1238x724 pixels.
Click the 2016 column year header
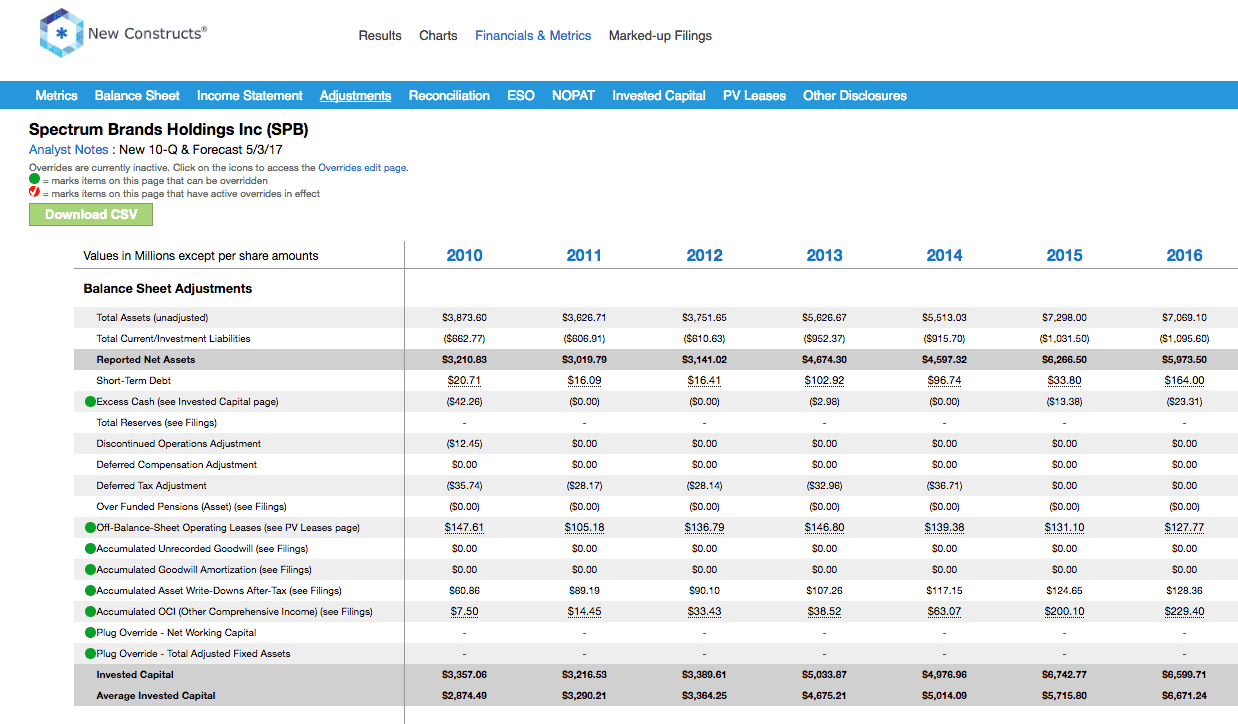pos(1184,255)
